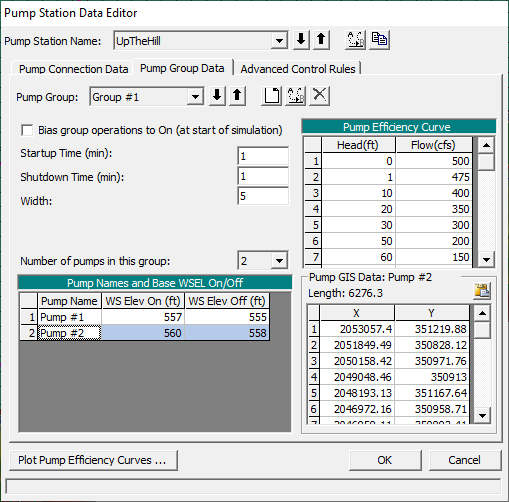509x502 pixels.
Task: Click Y cell 350958.71
Action: click(x=432, y=409)
